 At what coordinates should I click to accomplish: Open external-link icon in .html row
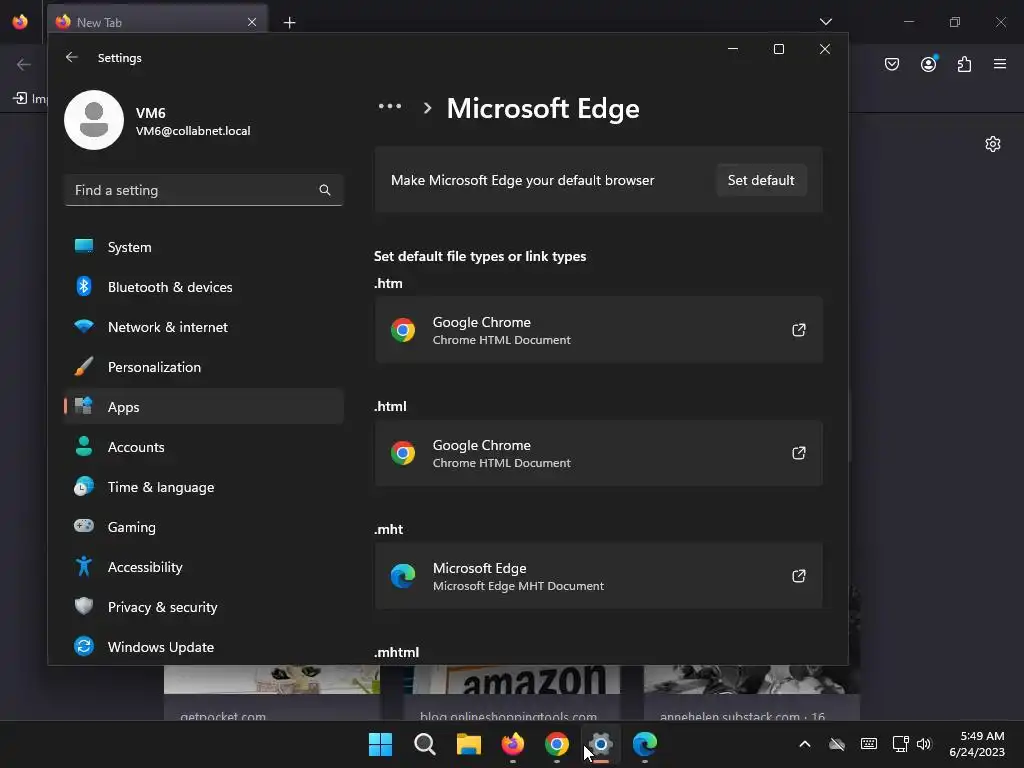pos(798,453)
